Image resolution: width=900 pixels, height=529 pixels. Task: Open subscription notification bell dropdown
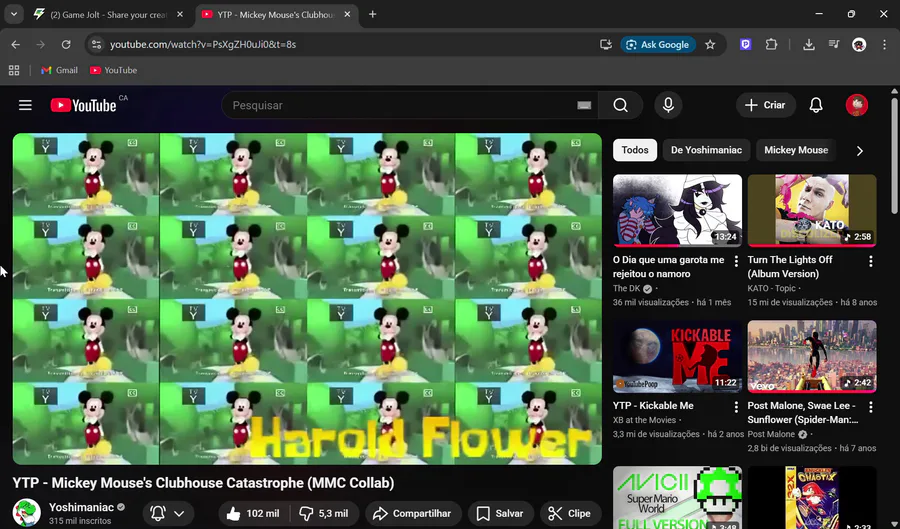point(168,514)
